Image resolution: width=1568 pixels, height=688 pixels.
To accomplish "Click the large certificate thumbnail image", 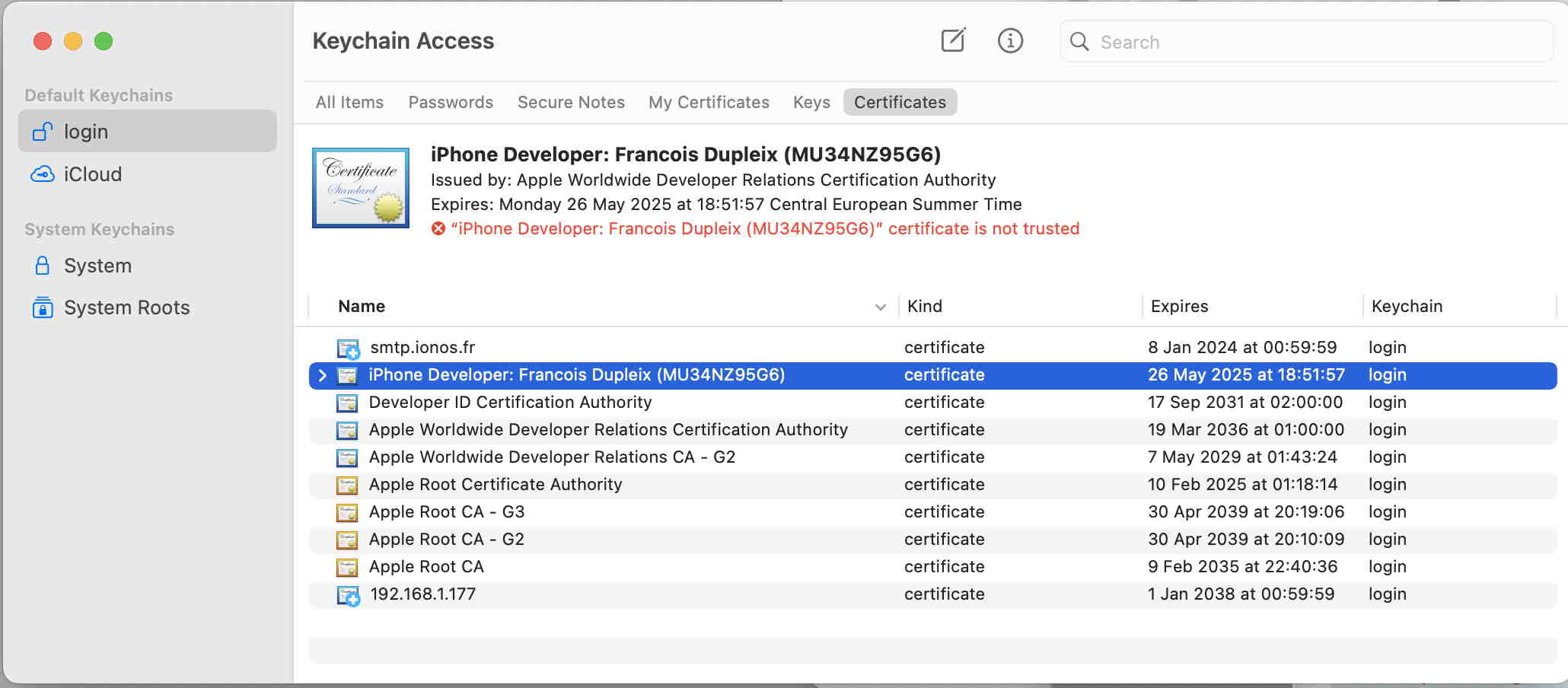I will pyautogui.click(x=361, y=188).
